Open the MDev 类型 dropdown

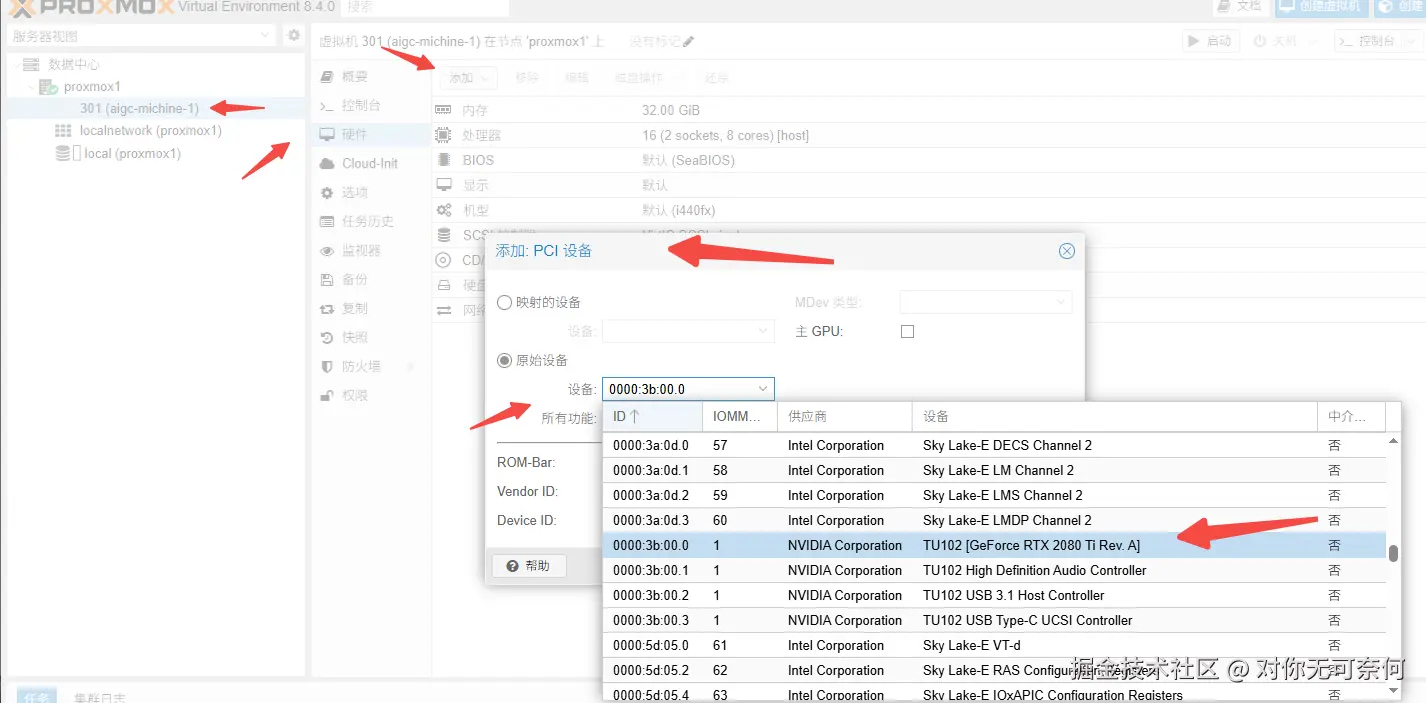point(986,302)
